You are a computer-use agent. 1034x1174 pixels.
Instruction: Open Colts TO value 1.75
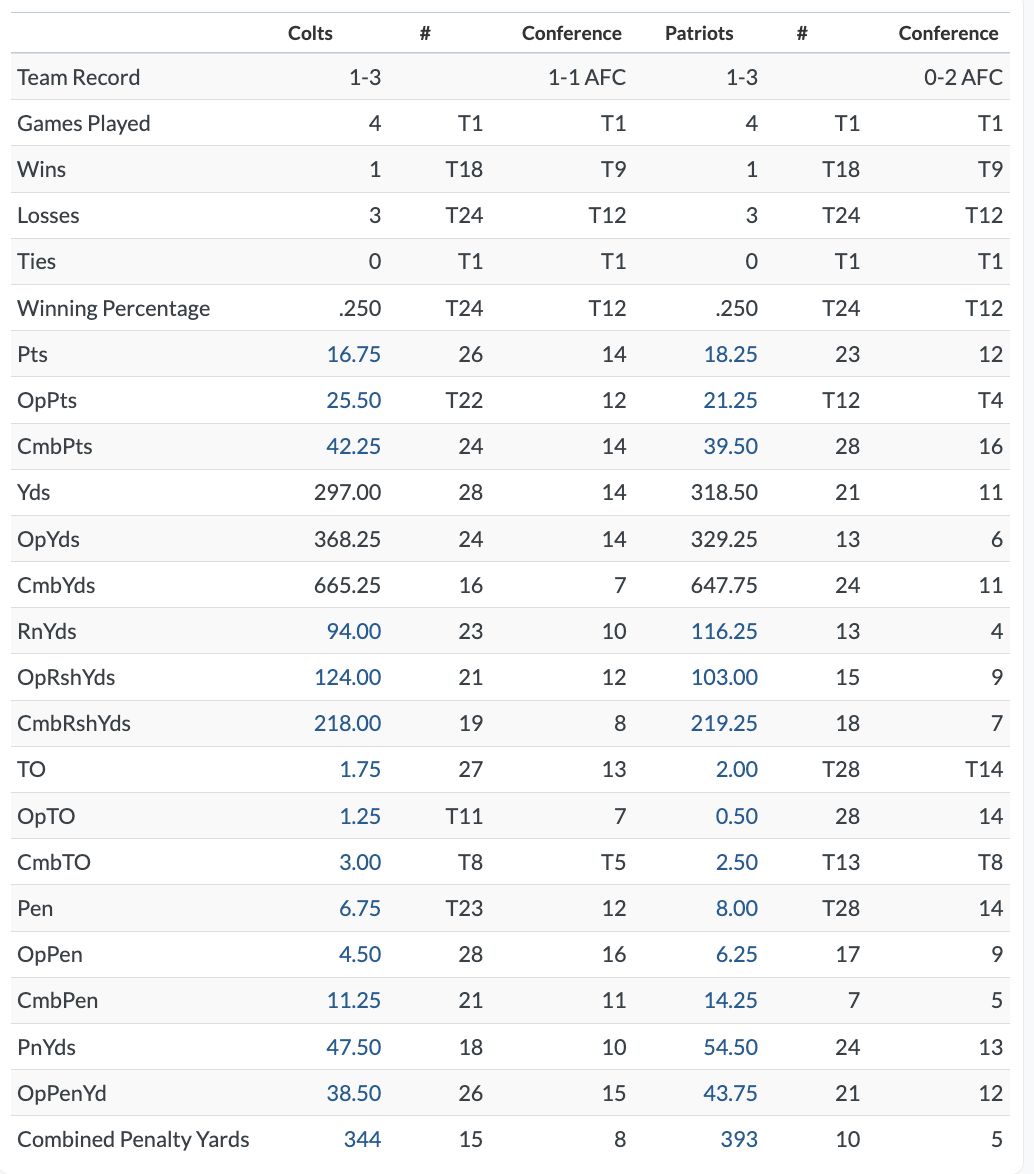tap(360, 769)
